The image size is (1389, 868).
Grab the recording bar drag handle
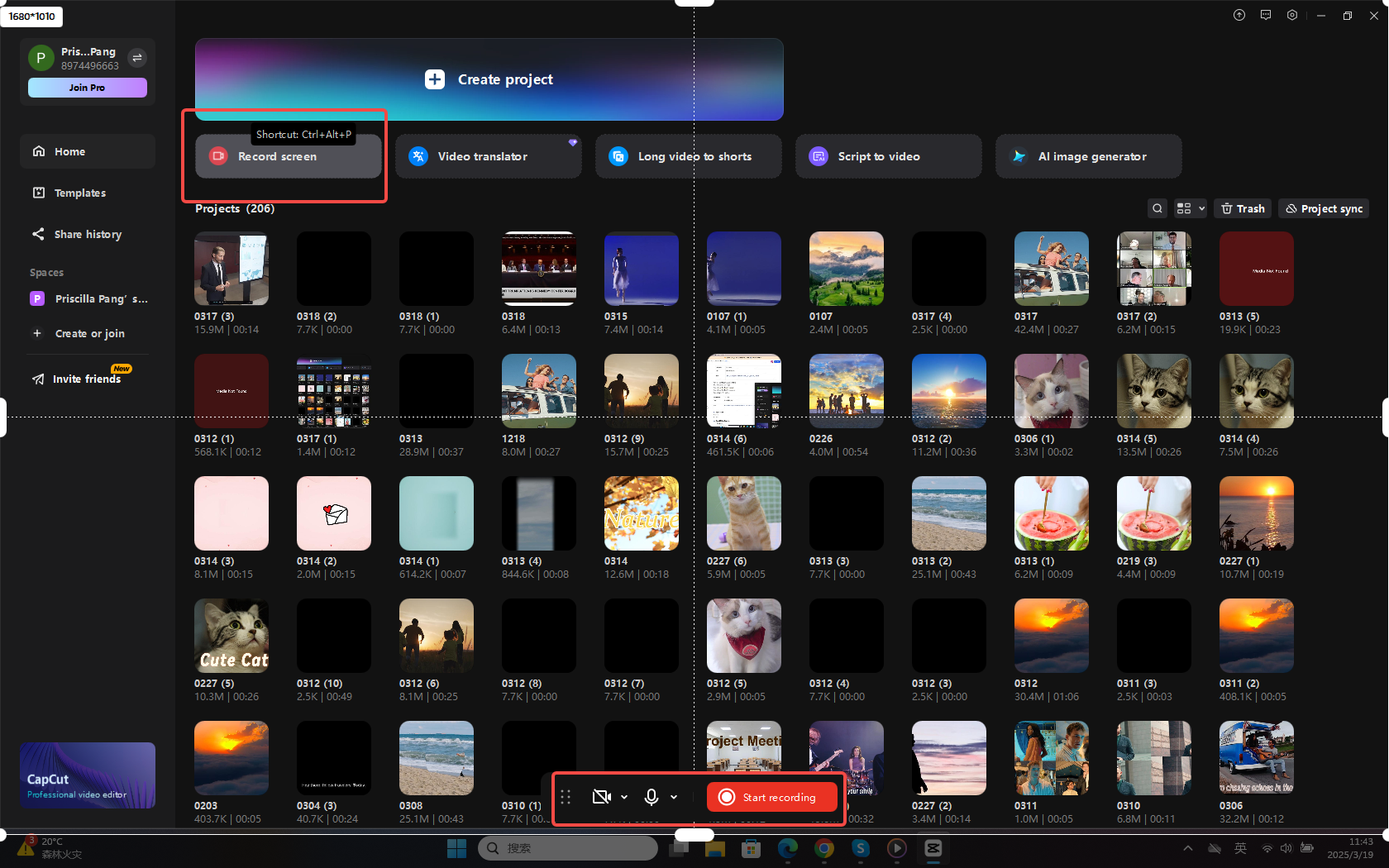[x=566, y=797]
